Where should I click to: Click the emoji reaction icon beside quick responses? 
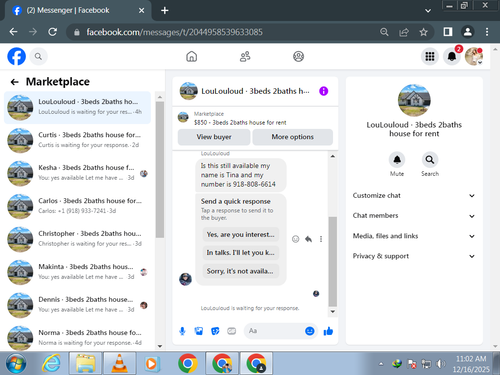click(295, 239)
